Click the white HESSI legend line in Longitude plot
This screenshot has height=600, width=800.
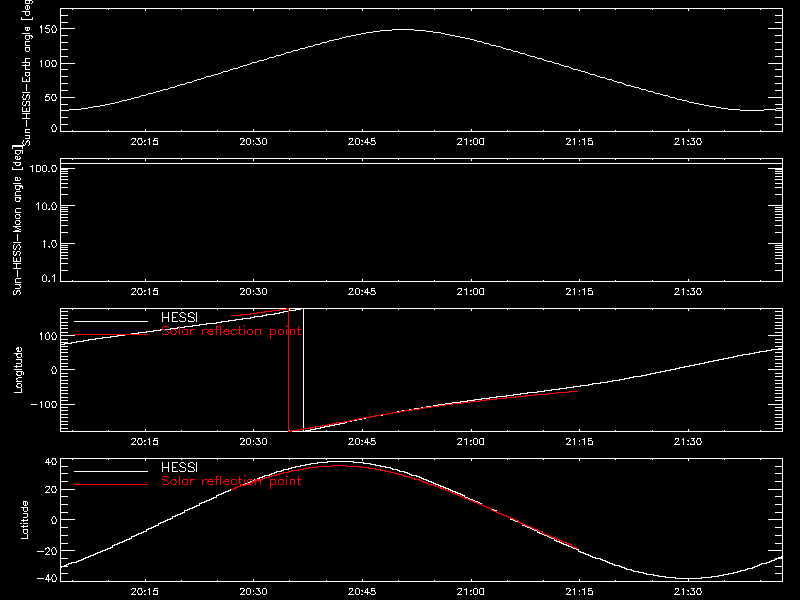tap(111, 321)
